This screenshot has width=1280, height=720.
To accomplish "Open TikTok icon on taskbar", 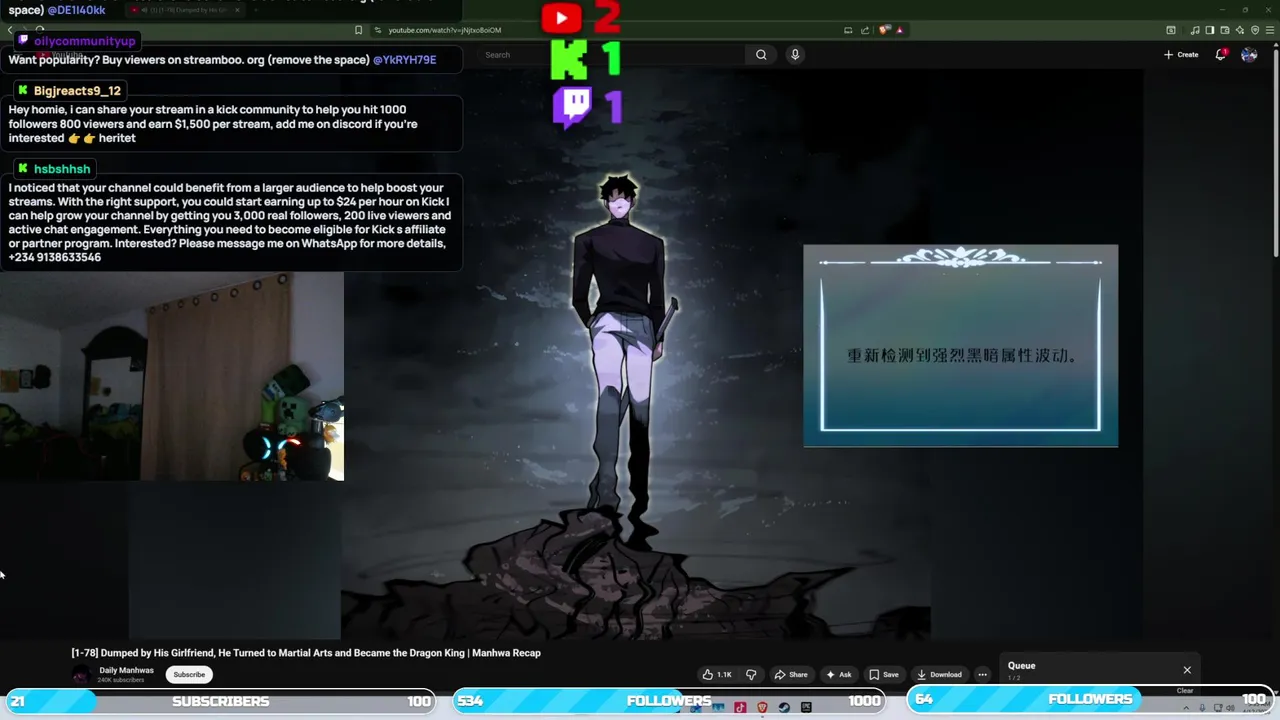I will pos(740,708).
